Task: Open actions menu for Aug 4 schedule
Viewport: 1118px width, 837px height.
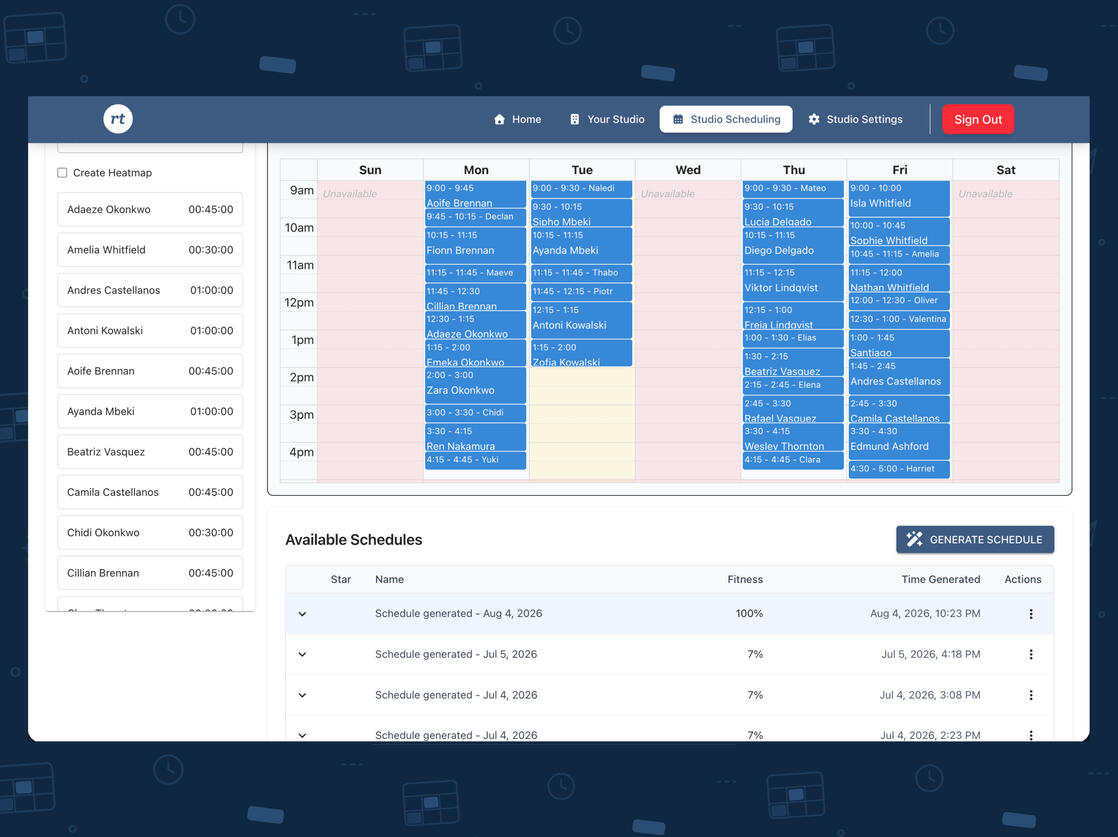Action: [1030, 614]
